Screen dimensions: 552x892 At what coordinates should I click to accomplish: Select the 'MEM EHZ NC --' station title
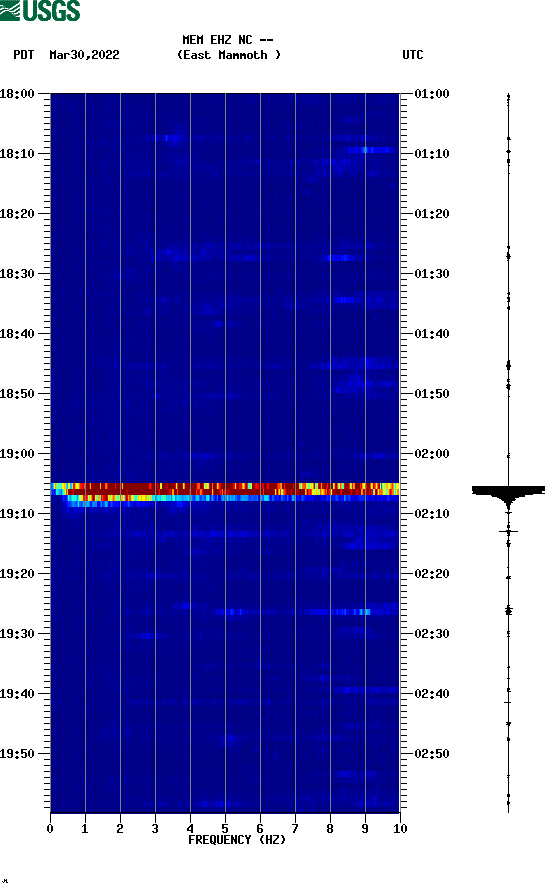click(228, 40)
